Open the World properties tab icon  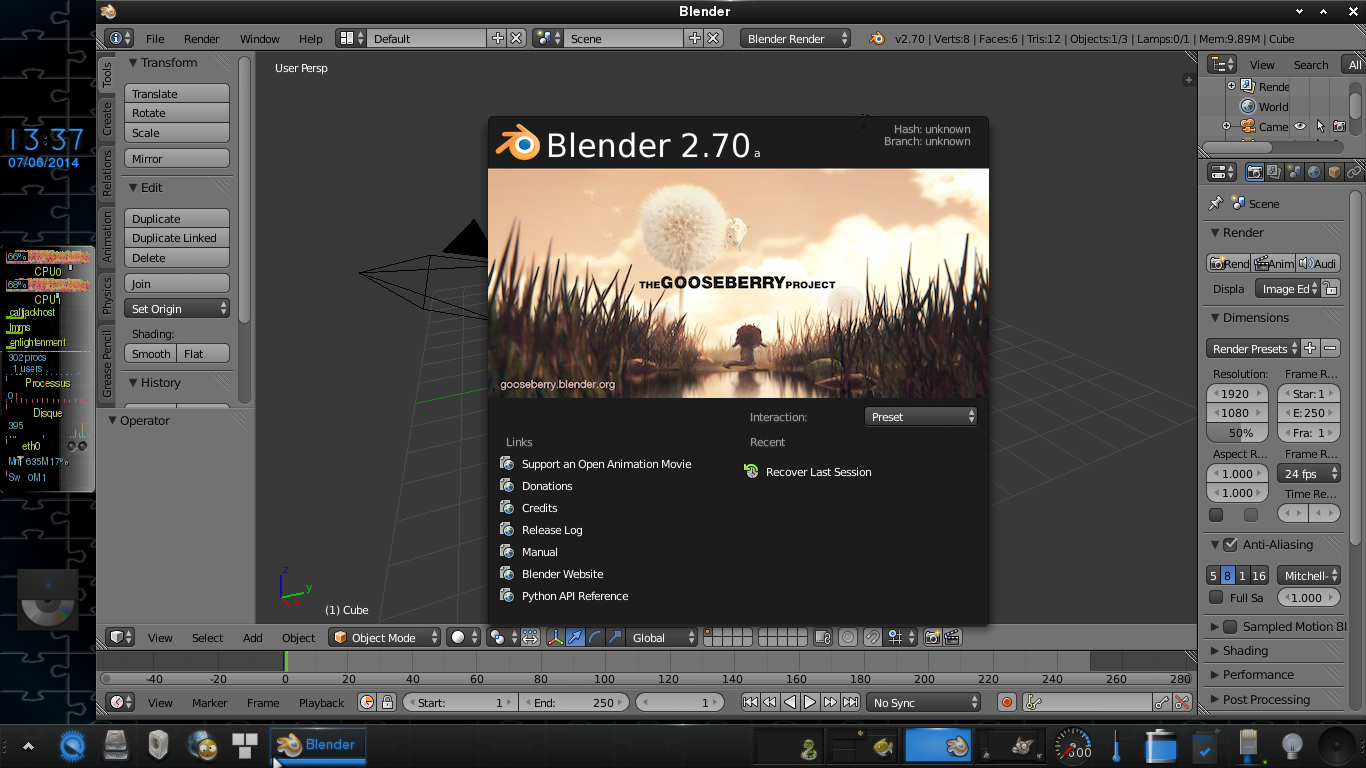pos(1314,173)
